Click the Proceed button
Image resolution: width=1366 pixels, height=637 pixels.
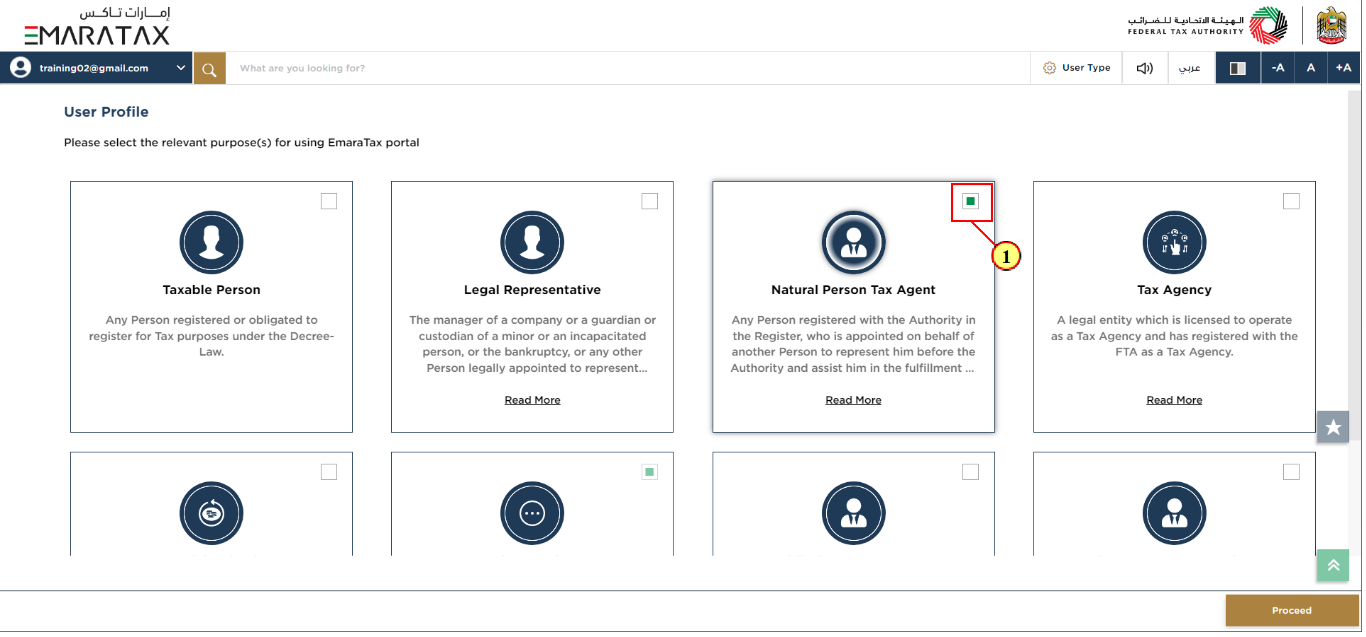pyautogui.click(x=1291, y=610)
